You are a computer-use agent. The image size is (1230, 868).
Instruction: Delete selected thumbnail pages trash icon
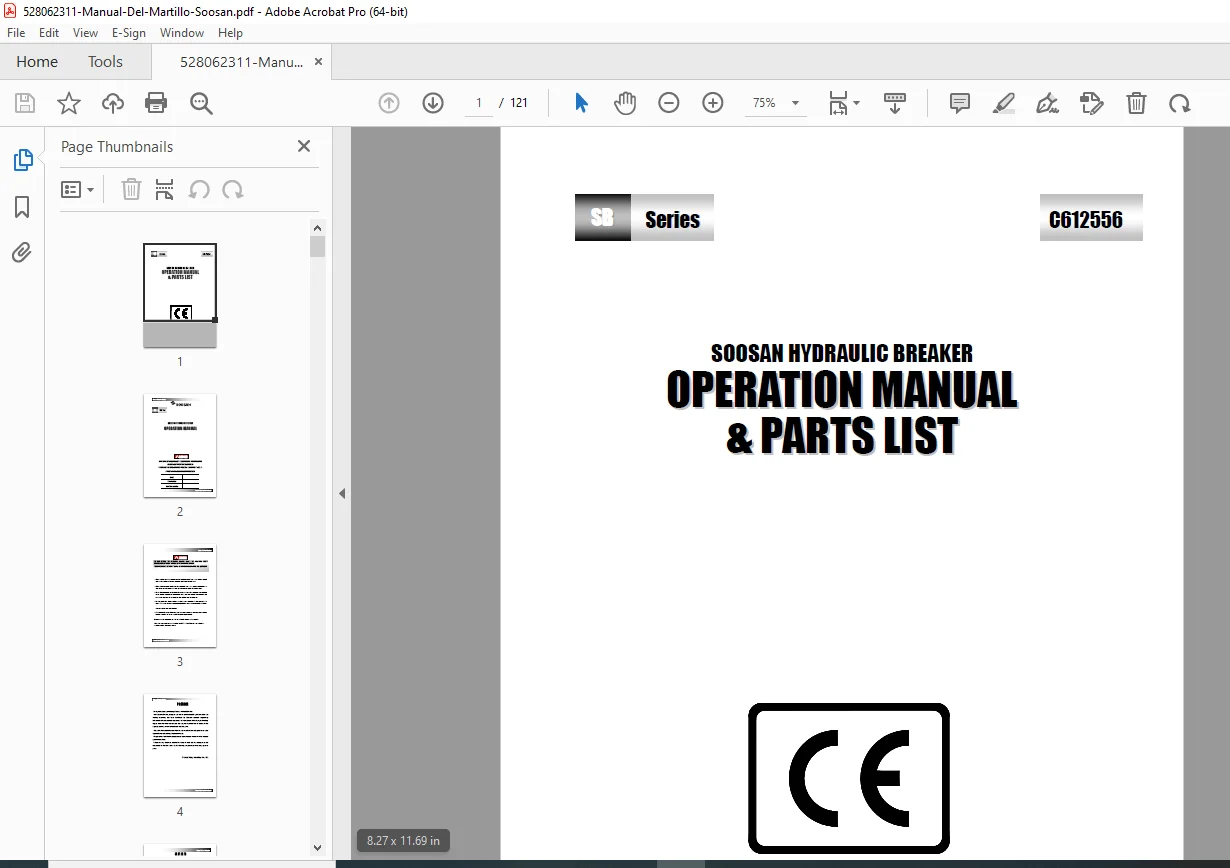131,190
